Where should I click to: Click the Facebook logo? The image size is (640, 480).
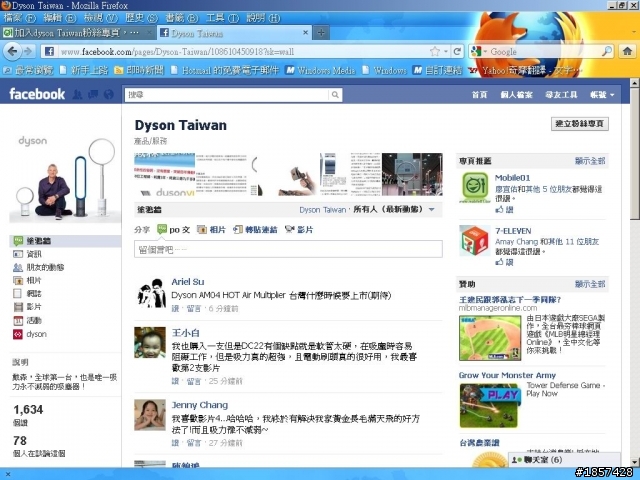click(37, 94)
